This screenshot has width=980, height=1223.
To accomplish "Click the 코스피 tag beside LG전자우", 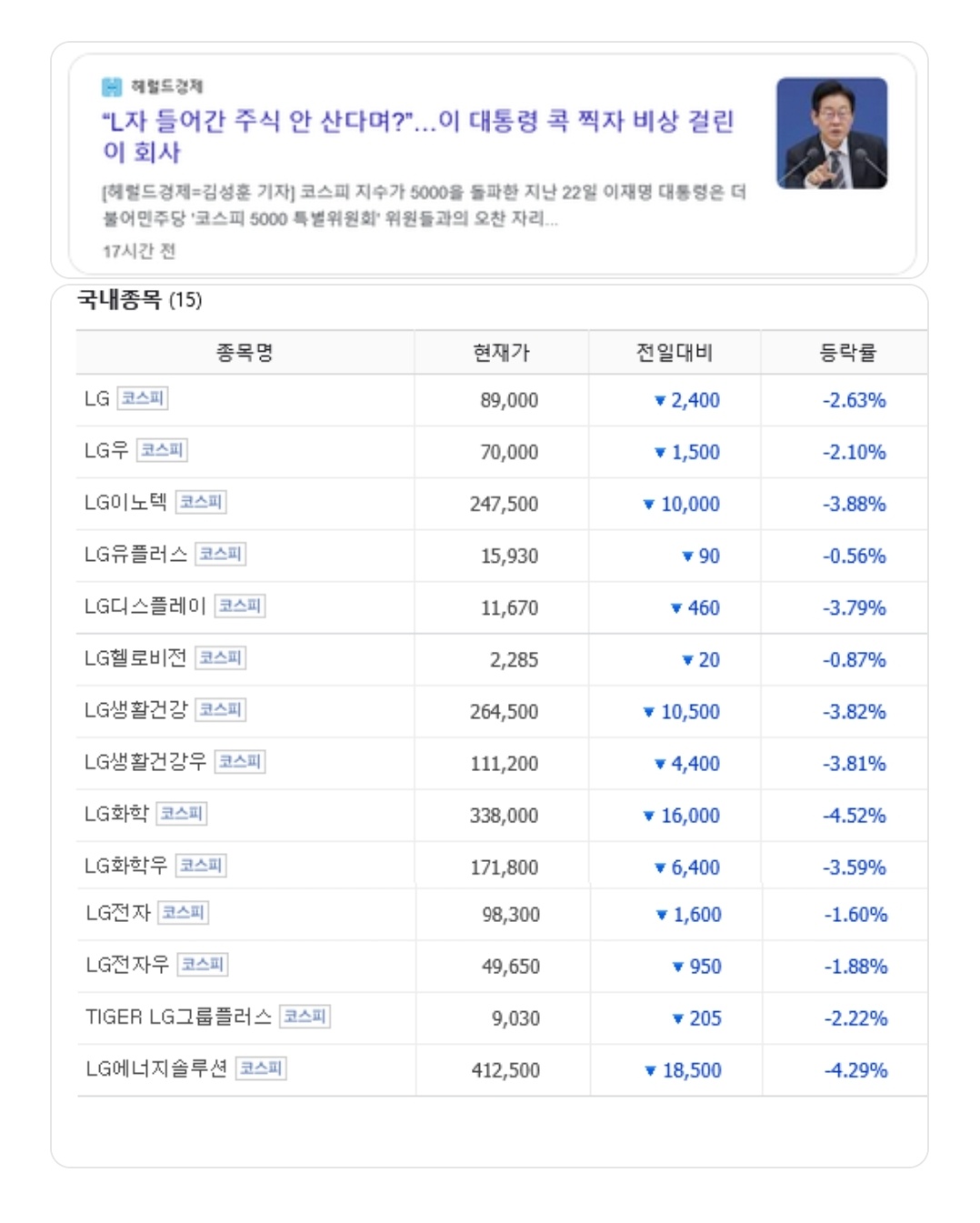I will (x=203, y=964).
